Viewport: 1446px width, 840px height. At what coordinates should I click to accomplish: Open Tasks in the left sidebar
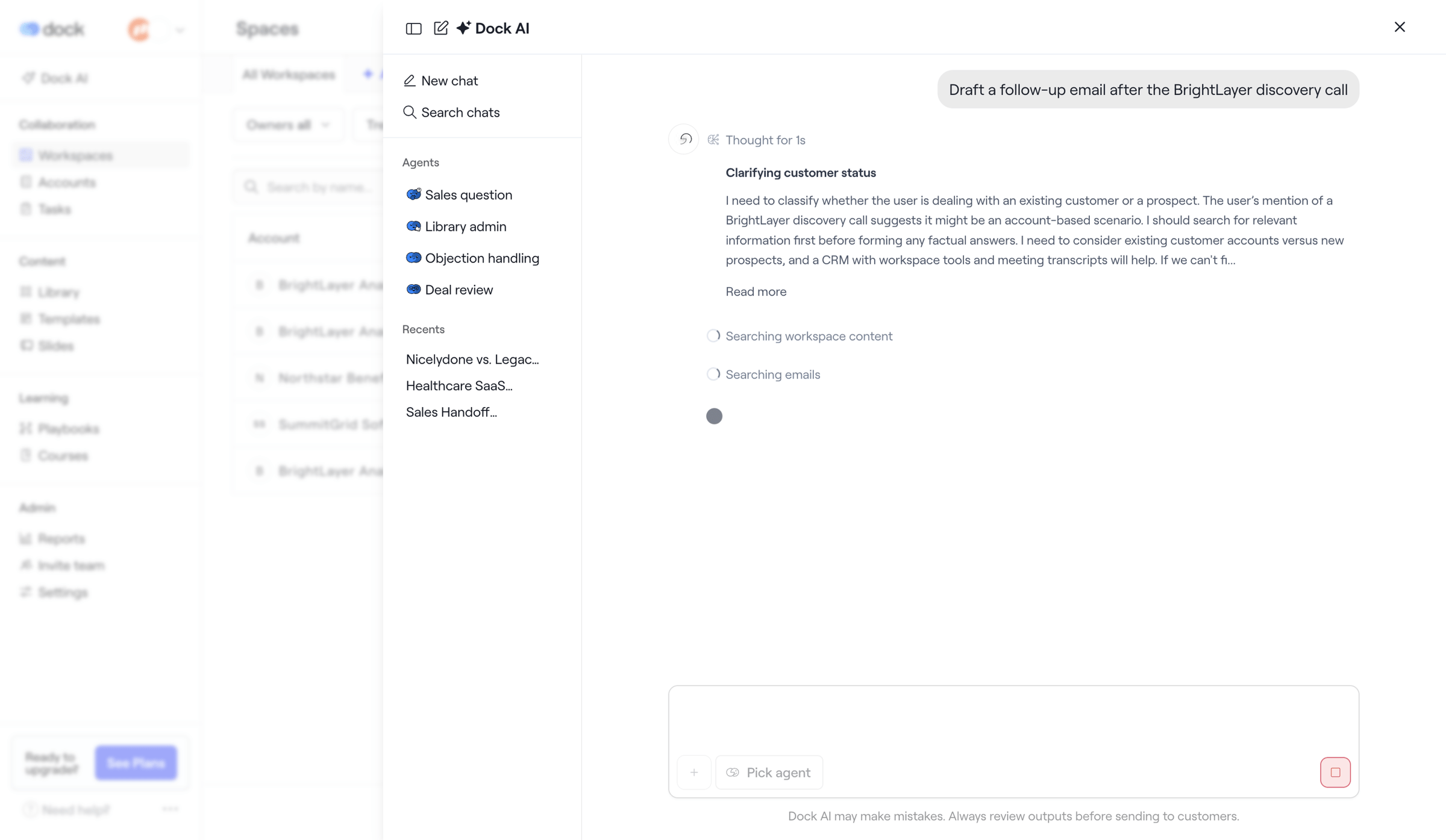(46, 210)
